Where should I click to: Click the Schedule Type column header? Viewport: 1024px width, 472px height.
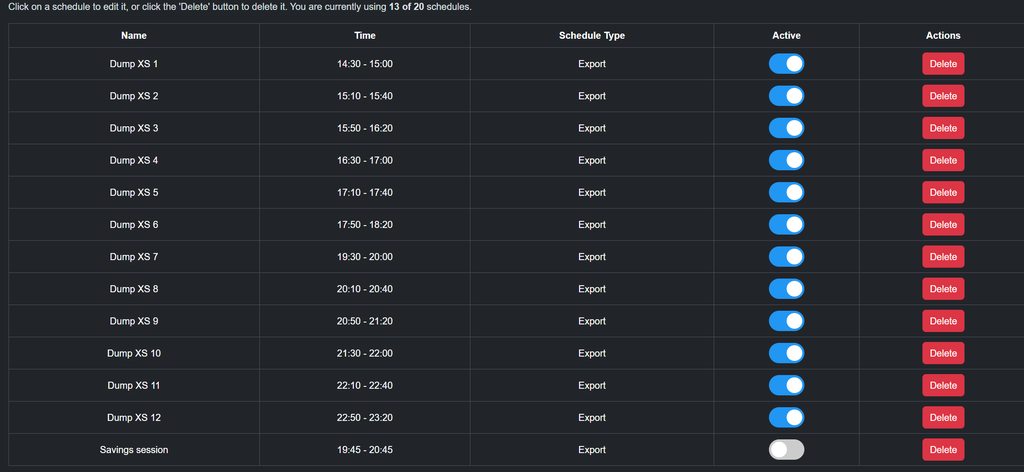pos(591,36)
